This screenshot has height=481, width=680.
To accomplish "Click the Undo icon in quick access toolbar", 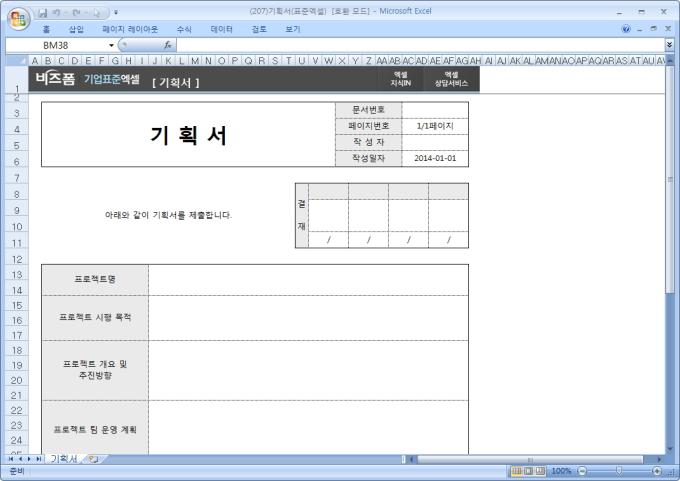I will 56,13.
